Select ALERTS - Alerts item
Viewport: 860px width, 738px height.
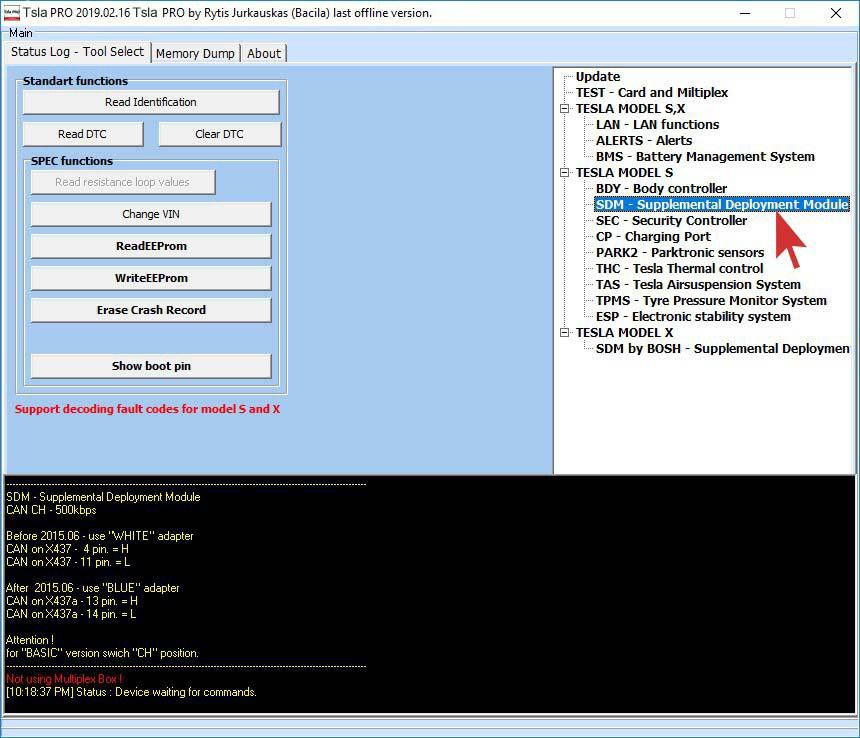(644, 140)
